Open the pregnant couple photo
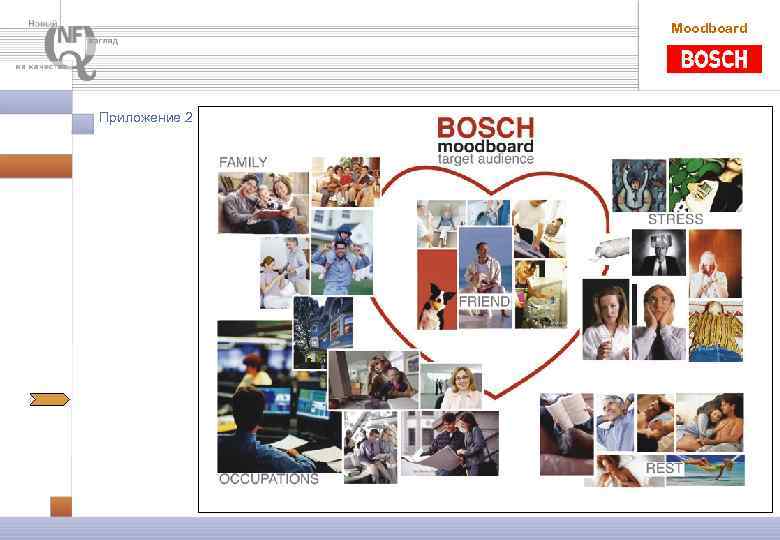Screen dimensions: 780x540 pos(284,272)
